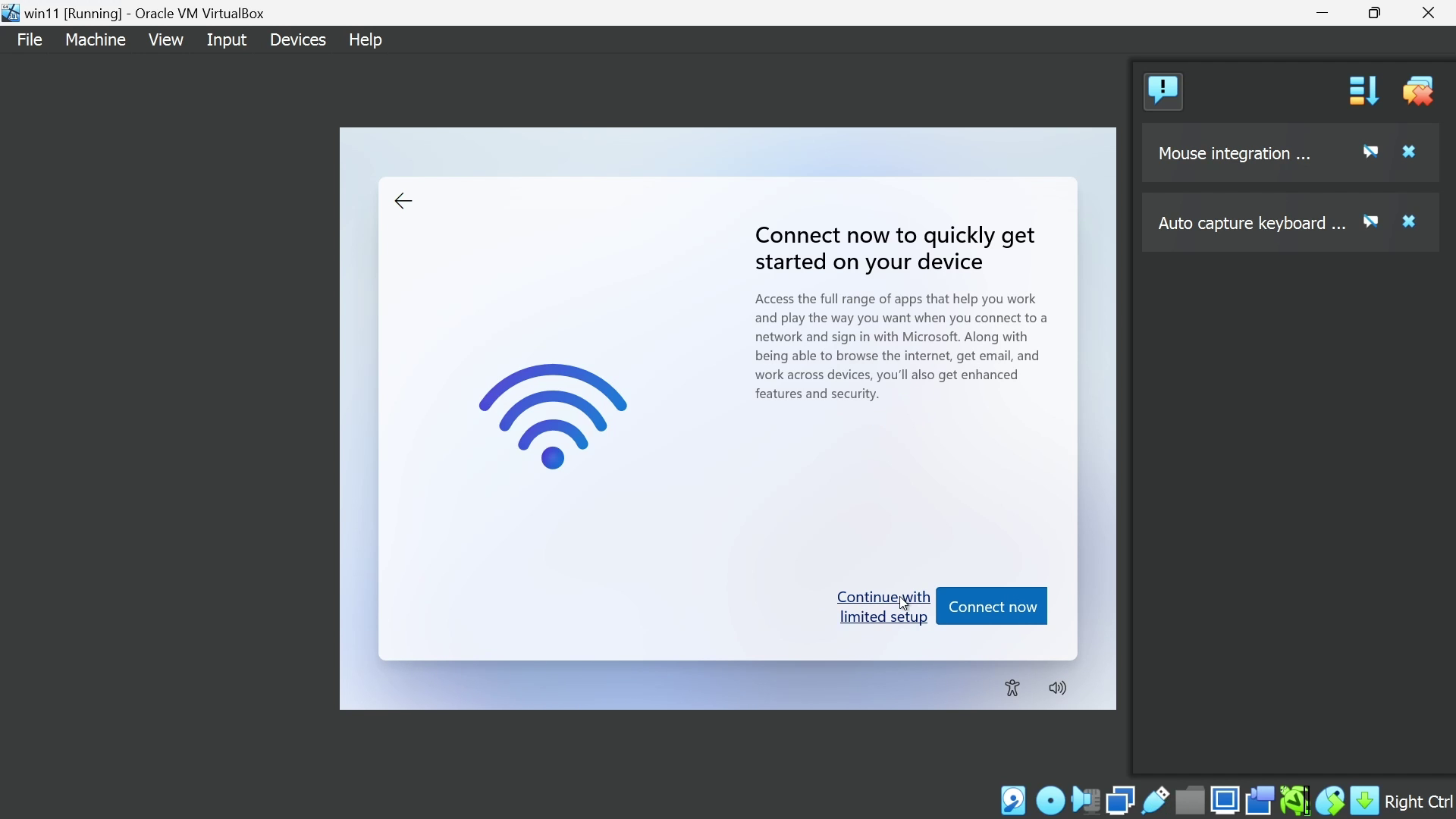The image size is (1456, 819).
Task: Click the recording status icon
Action: click(1260, 801)
